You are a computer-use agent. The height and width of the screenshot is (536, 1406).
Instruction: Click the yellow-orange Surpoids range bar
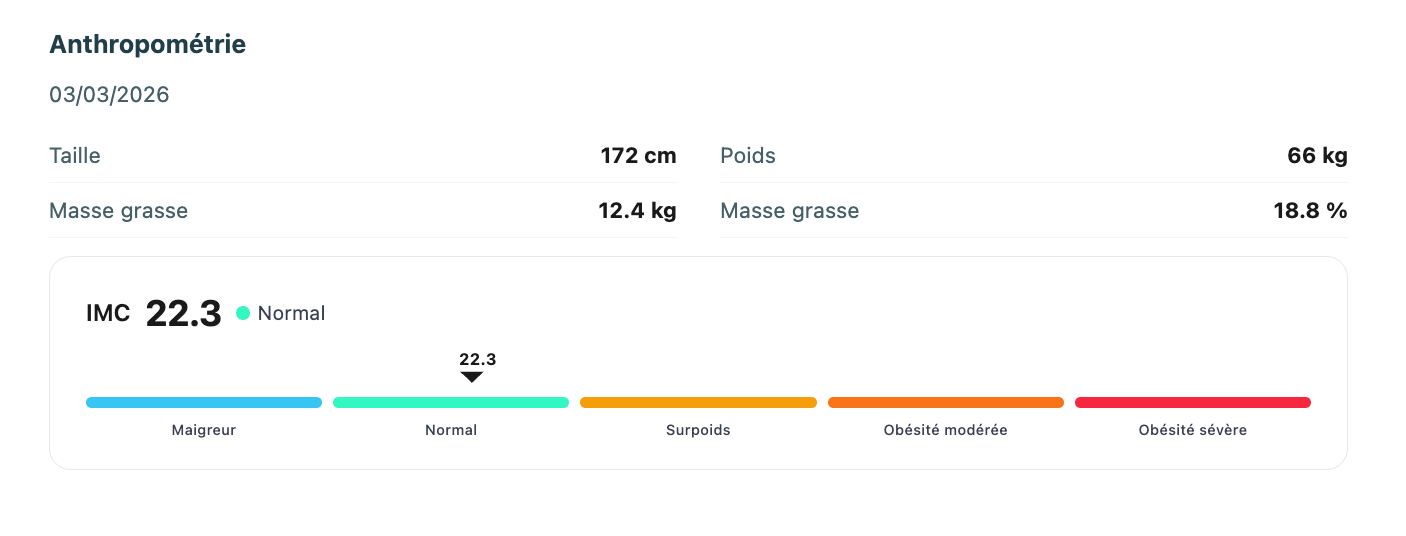pyautogui.click(x=698, y=403)
